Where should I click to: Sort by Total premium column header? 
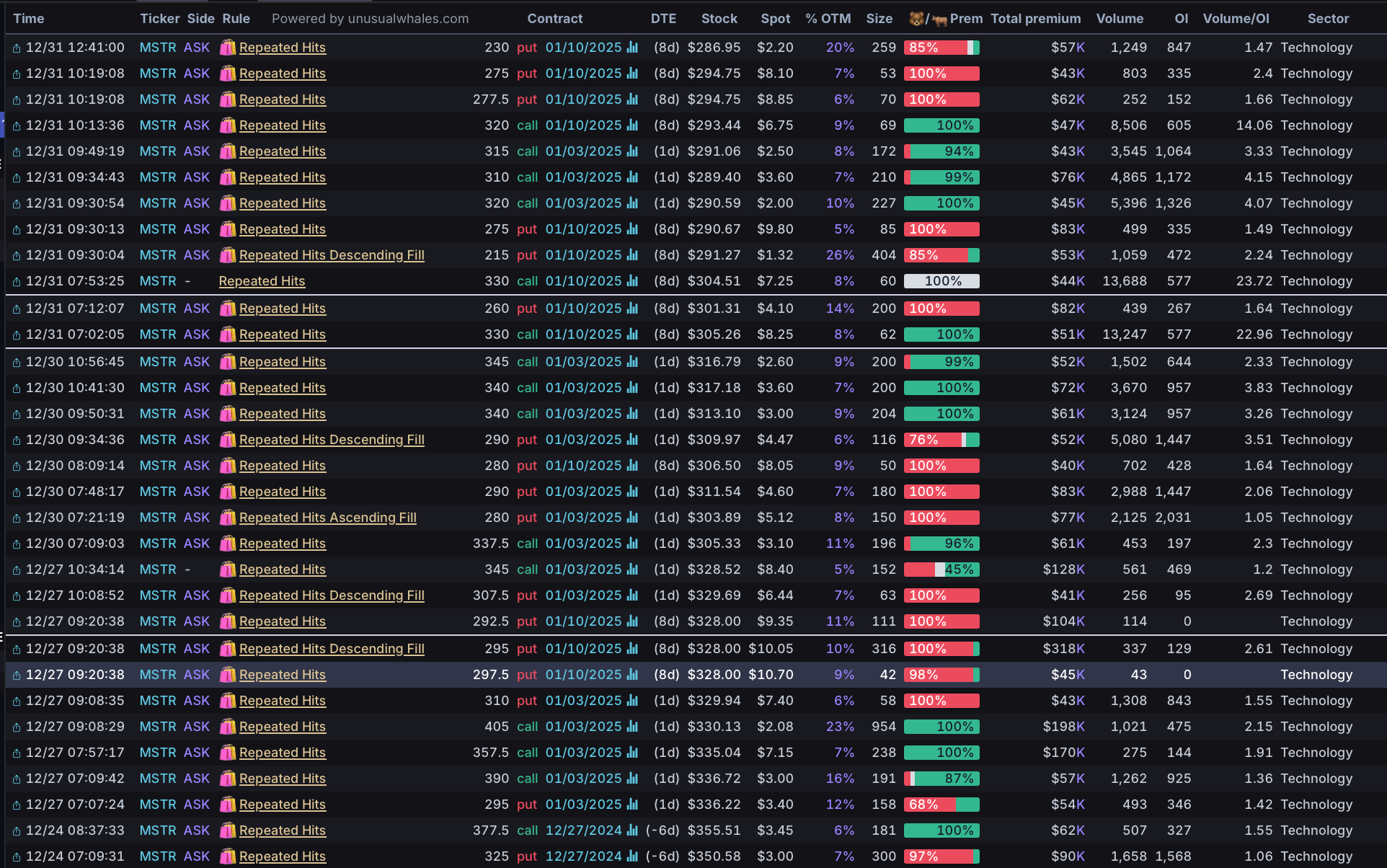[1035, 19]
